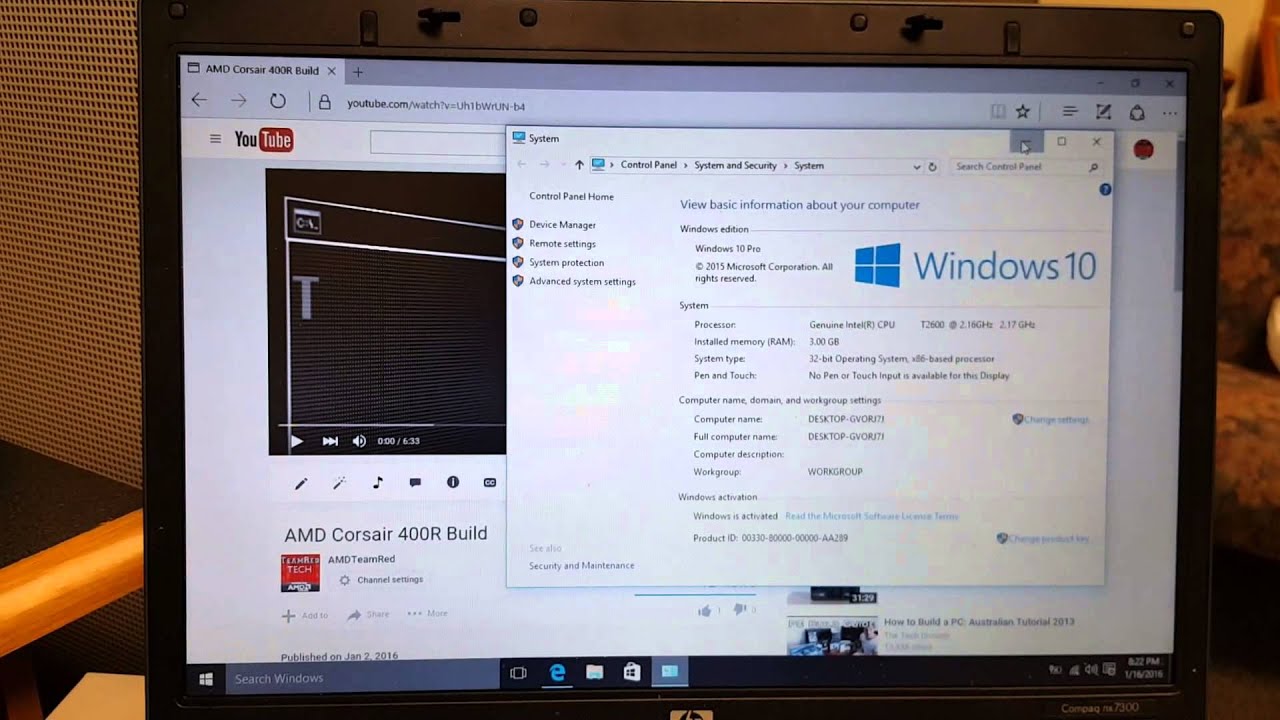The height and width of the screenshot is (720, 1280).
Task: Expand the address bar history dropdown
Action: [916, 167]
